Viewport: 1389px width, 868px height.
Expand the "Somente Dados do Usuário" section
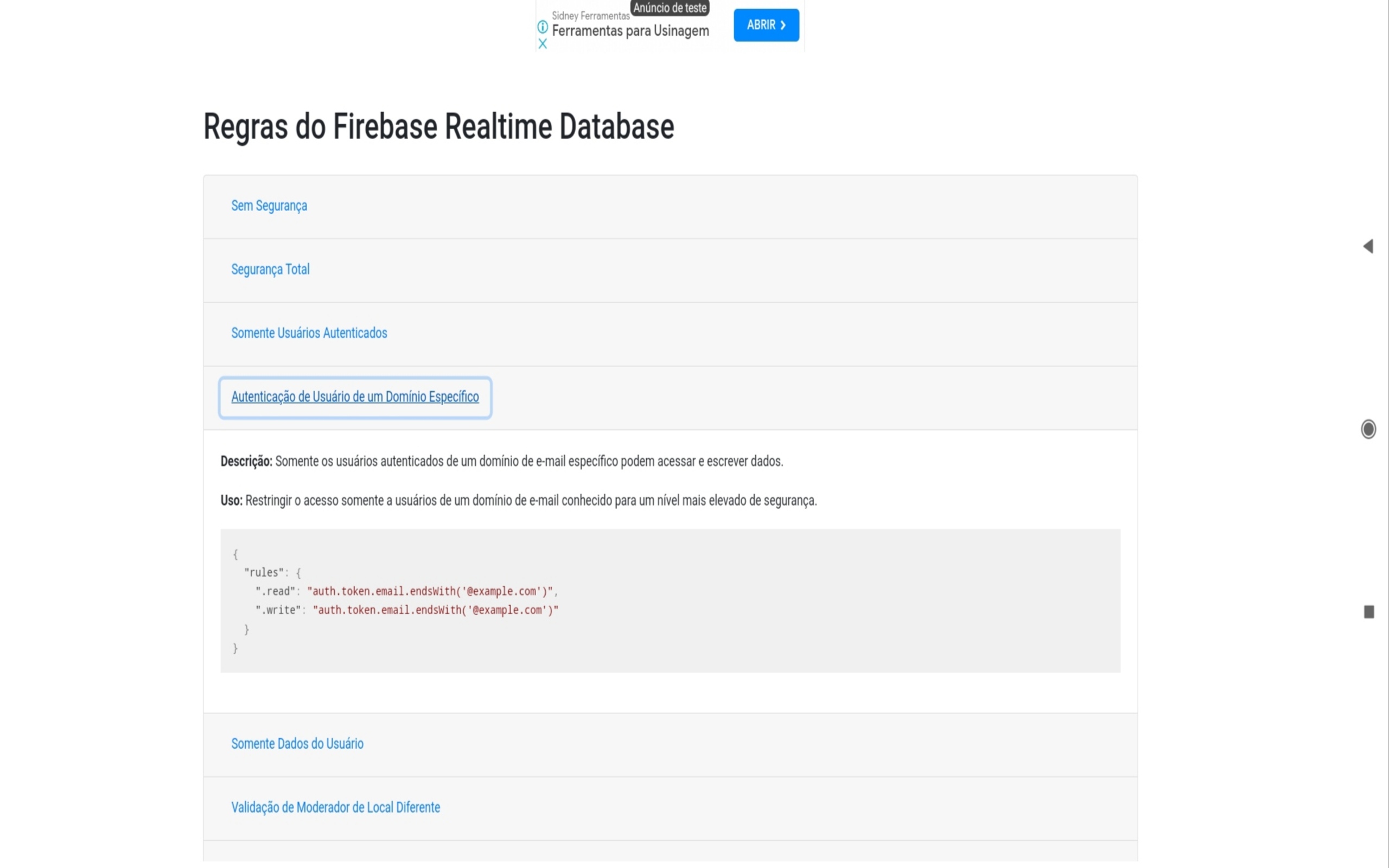click(x=297, y=743)
